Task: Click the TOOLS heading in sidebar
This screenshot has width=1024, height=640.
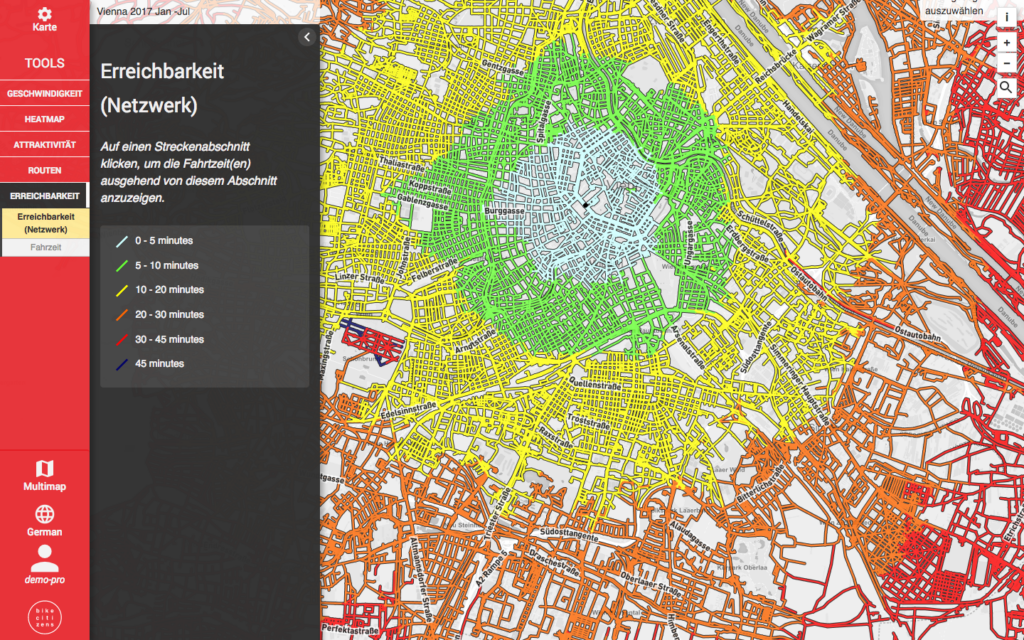Action: pyautogui.click(x=44, y=63)
